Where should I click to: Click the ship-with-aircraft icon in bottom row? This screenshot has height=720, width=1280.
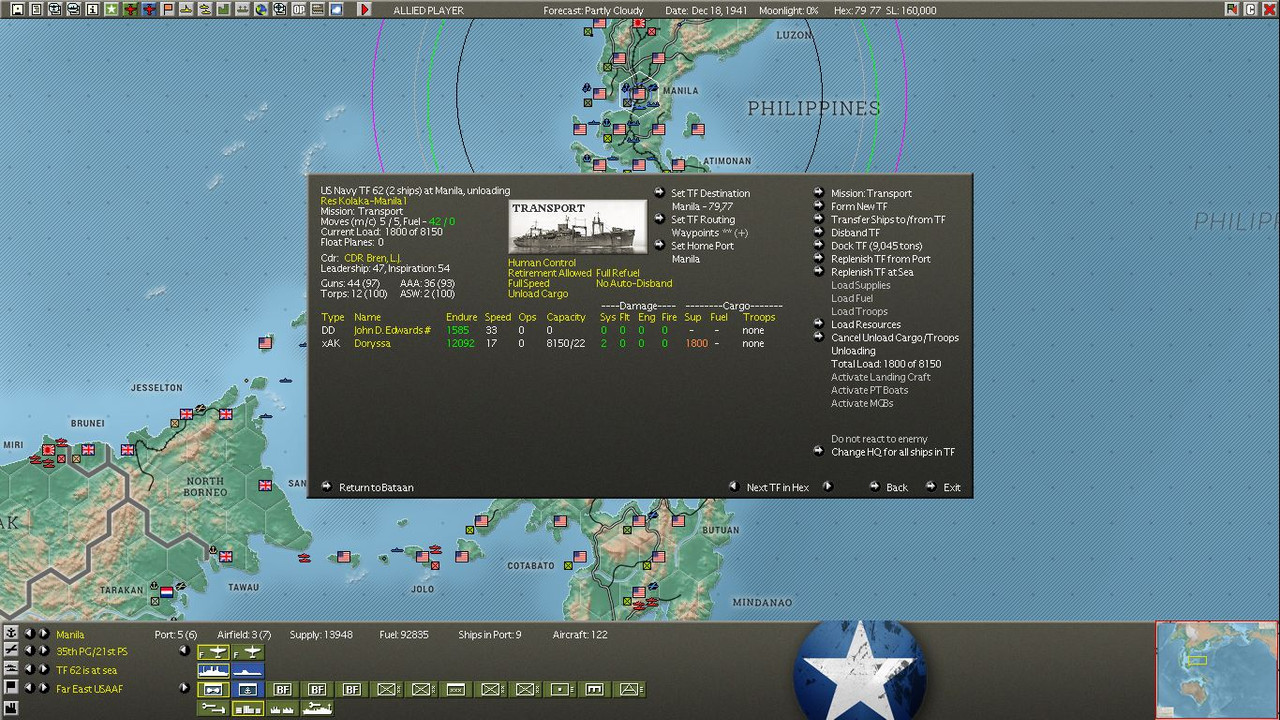[317, 708]
